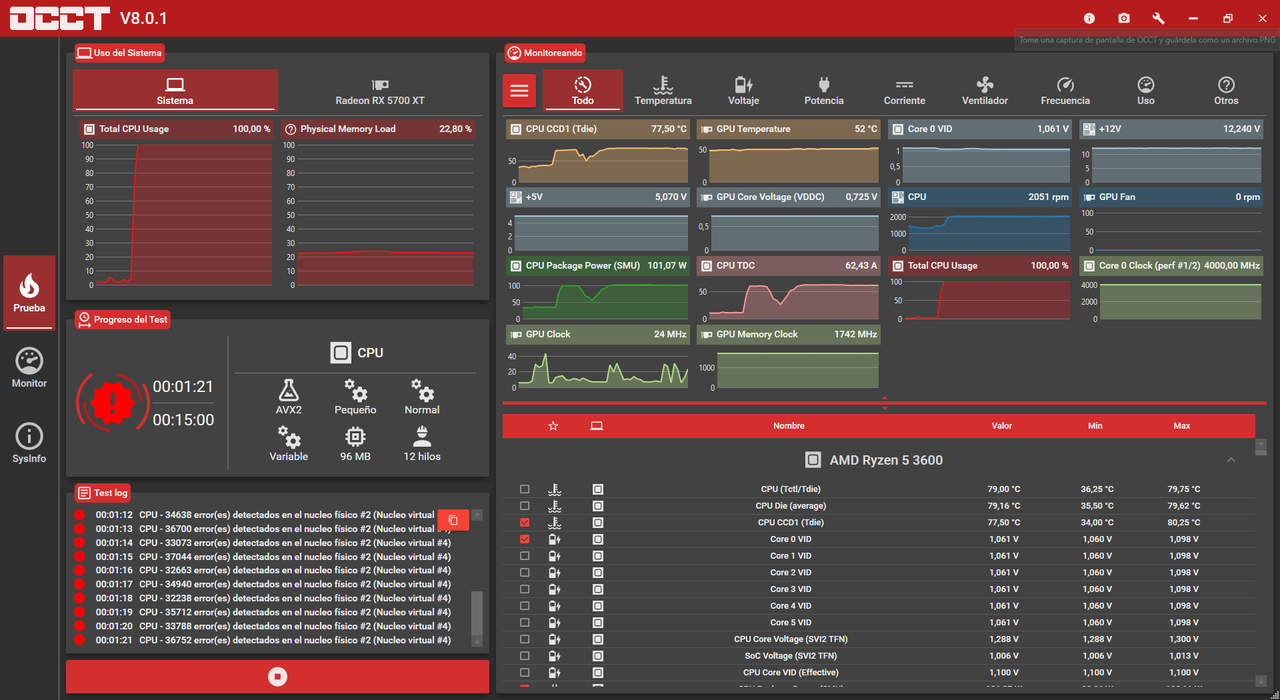Check the Core 1 VID checkbox

point(525,556)
